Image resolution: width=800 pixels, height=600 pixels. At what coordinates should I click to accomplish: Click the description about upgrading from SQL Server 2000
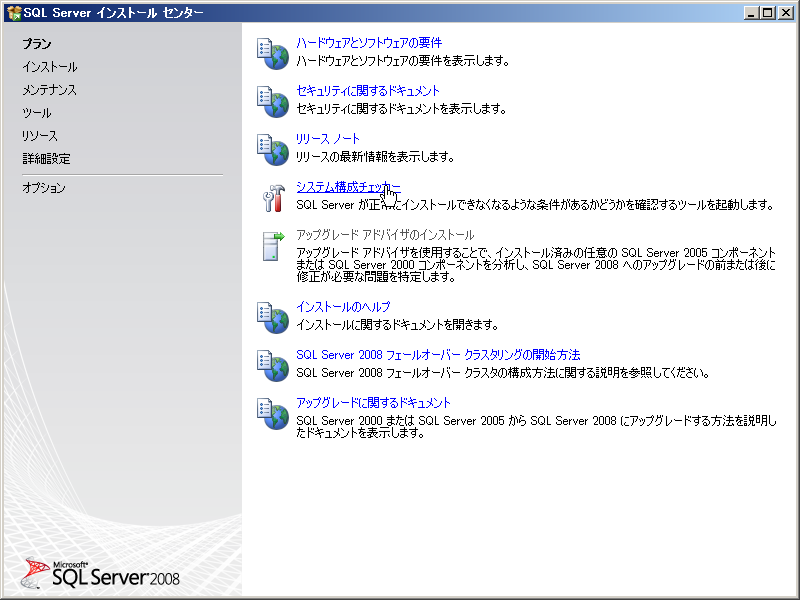536,427
